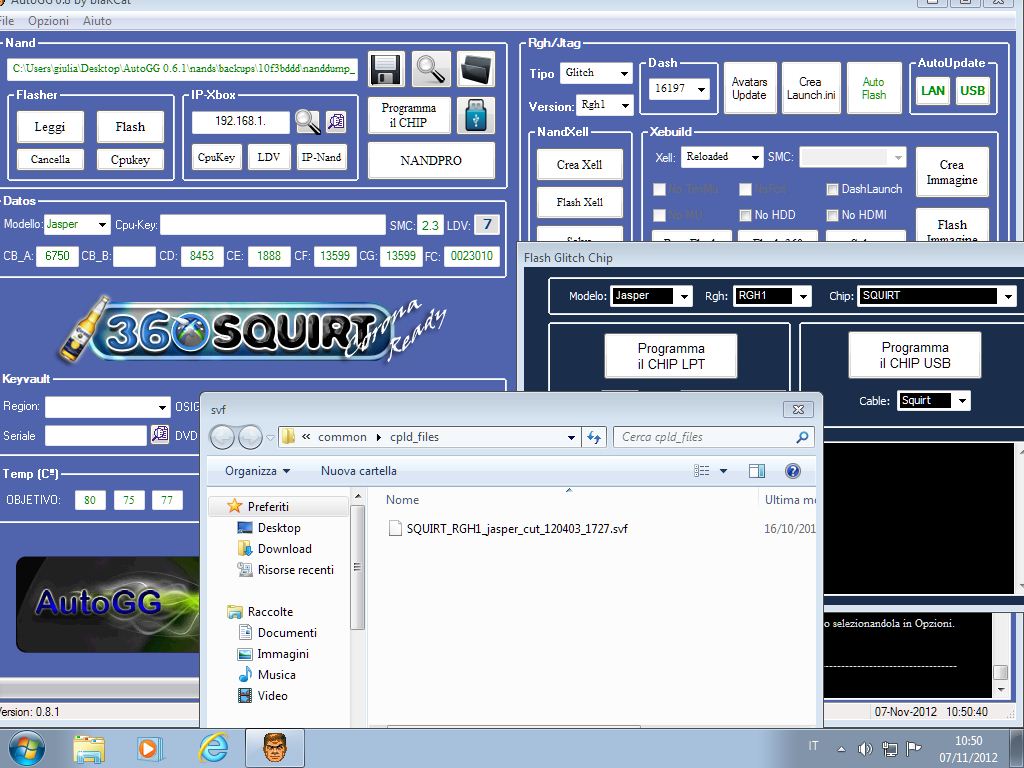
Task: Open Desktop in the file dialog sidebar
Action: 269,528
